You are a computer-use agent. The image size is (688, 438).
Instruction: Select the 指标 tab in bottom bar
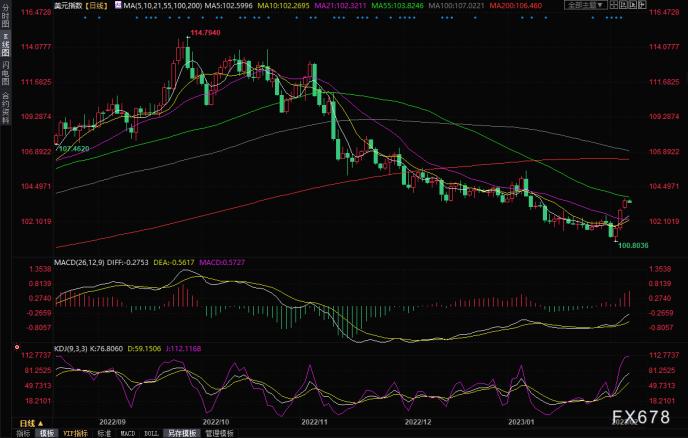click(x=23, y=433)
